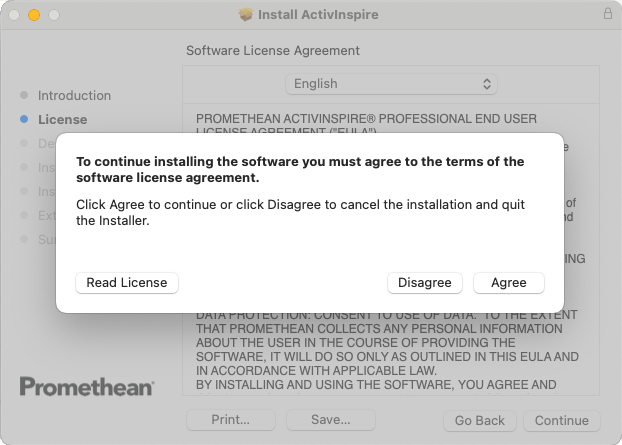Viewport: 622px width, 445px height.
Task: Click the Continue button
Action: (x=561, y=420)
